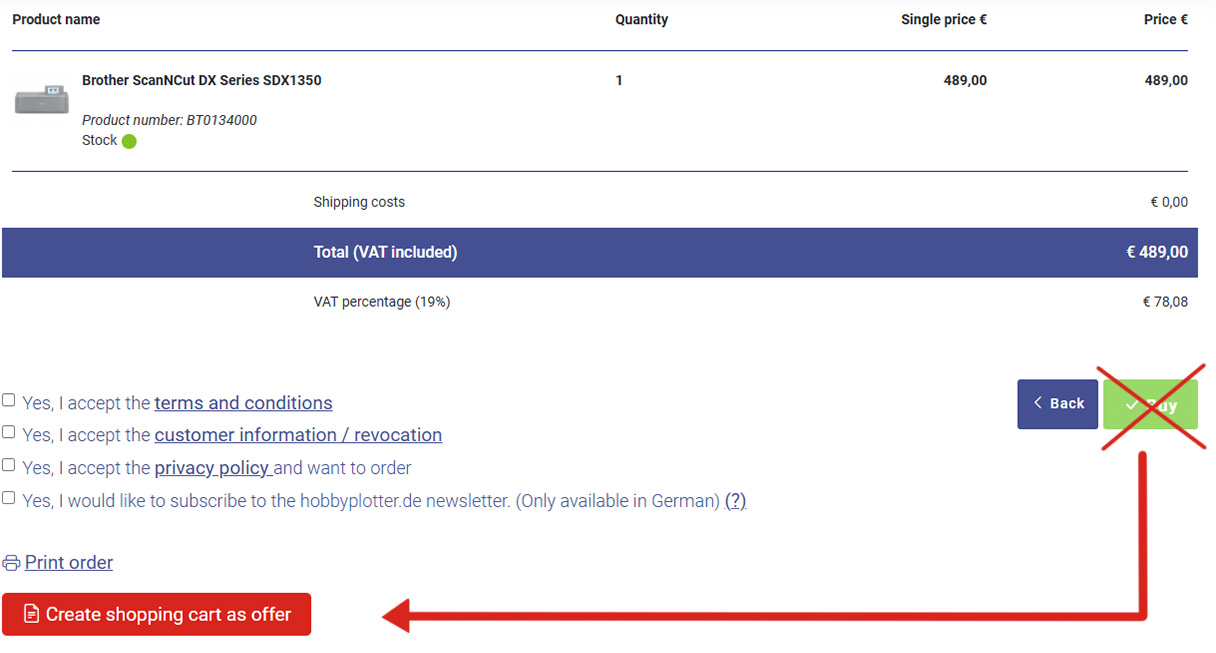This screenshot has width=1216, height=653.
Task: Toggle the hobbyplotter.de newsletter subscription checkbox
Action: coord(8,497)
